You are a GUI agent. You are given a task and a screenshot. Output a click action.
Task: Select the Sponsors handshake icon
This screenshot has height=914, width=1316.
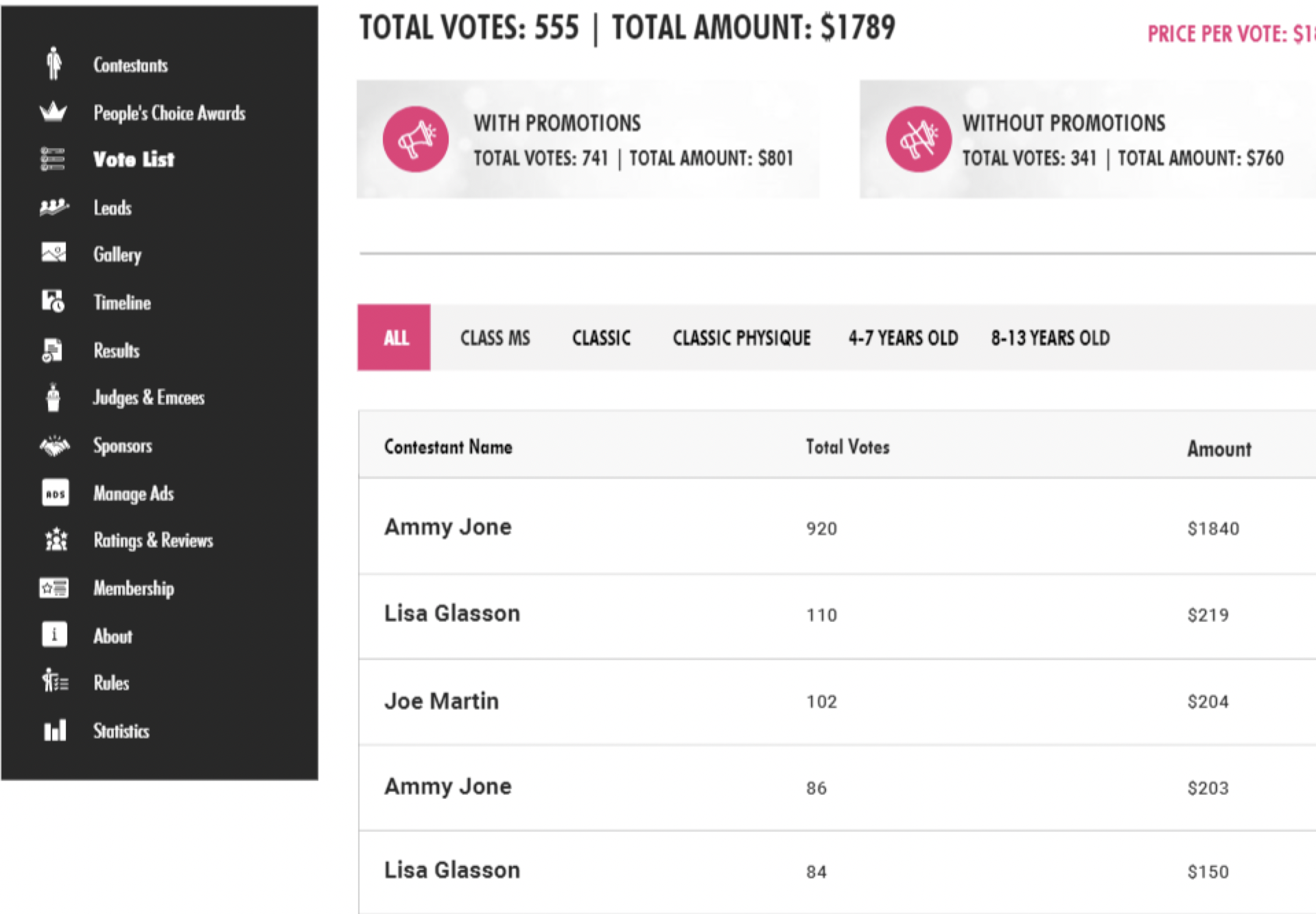pyautogui.click(x=54, y=445)
